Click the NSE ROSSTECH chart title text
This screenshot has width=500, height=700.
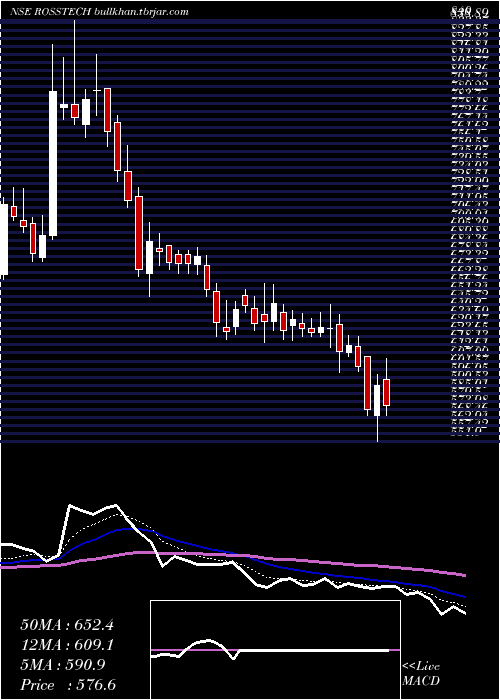99,12
